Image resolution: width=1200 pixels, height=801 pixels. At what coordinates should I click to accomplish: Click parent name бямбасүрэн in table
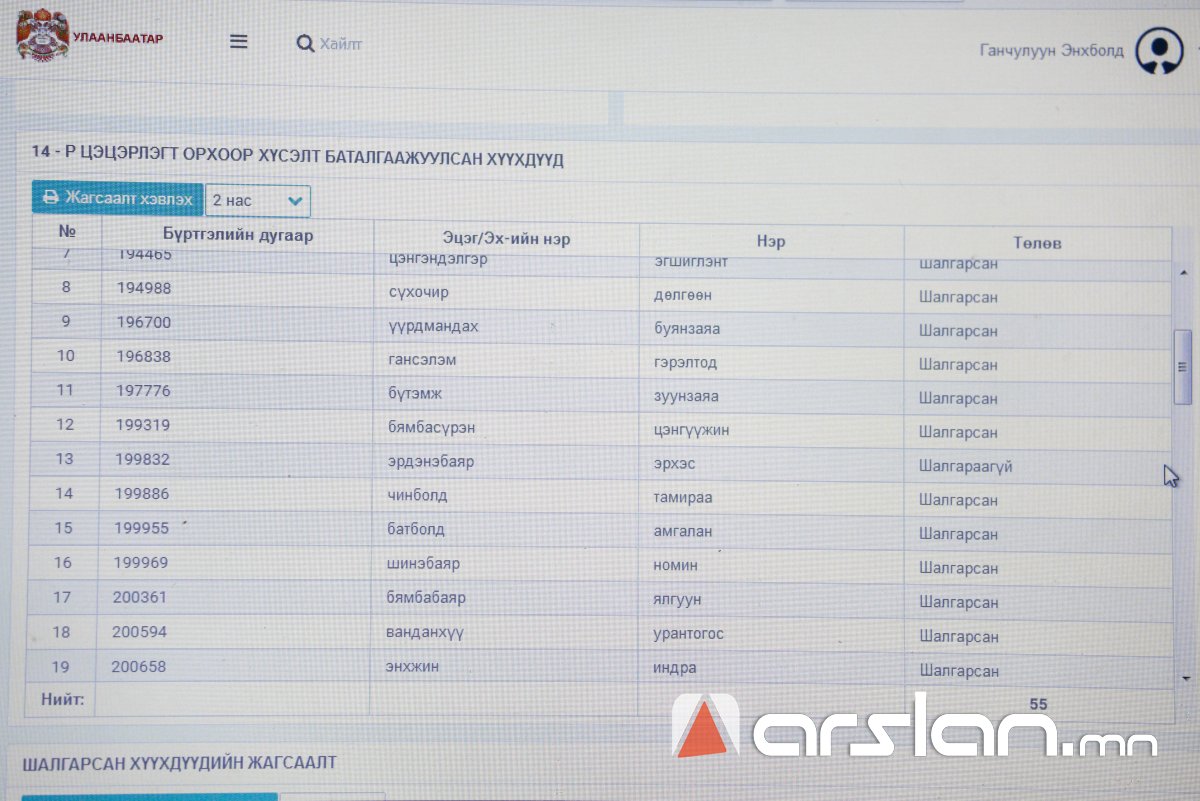431,427
